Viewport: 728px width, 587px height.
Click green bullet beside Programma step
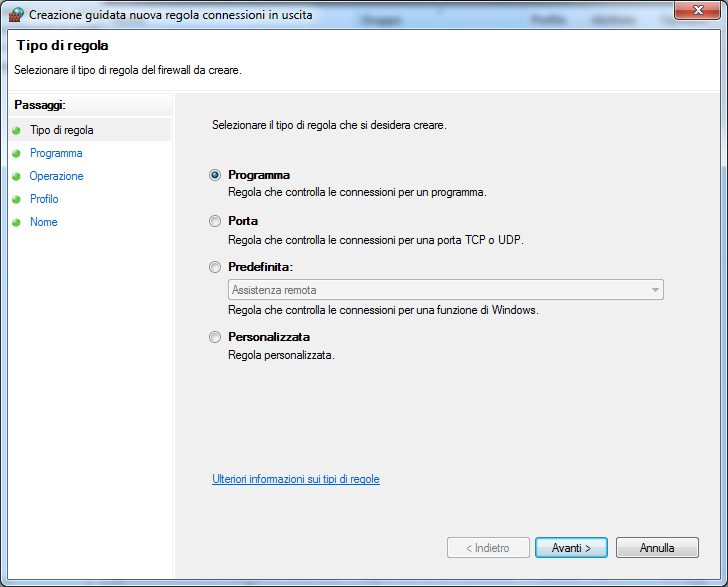click(16, 154)
